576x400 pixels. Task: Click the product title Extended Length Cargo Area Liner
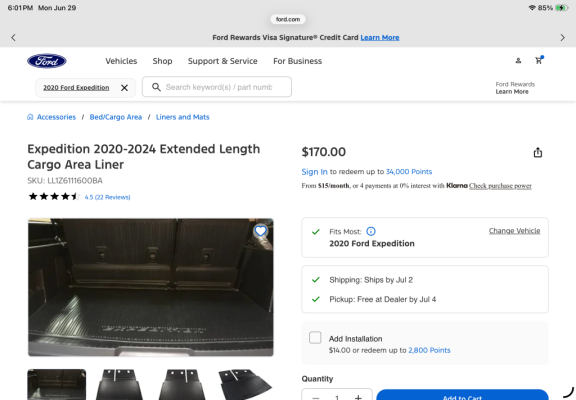(144, 157)
